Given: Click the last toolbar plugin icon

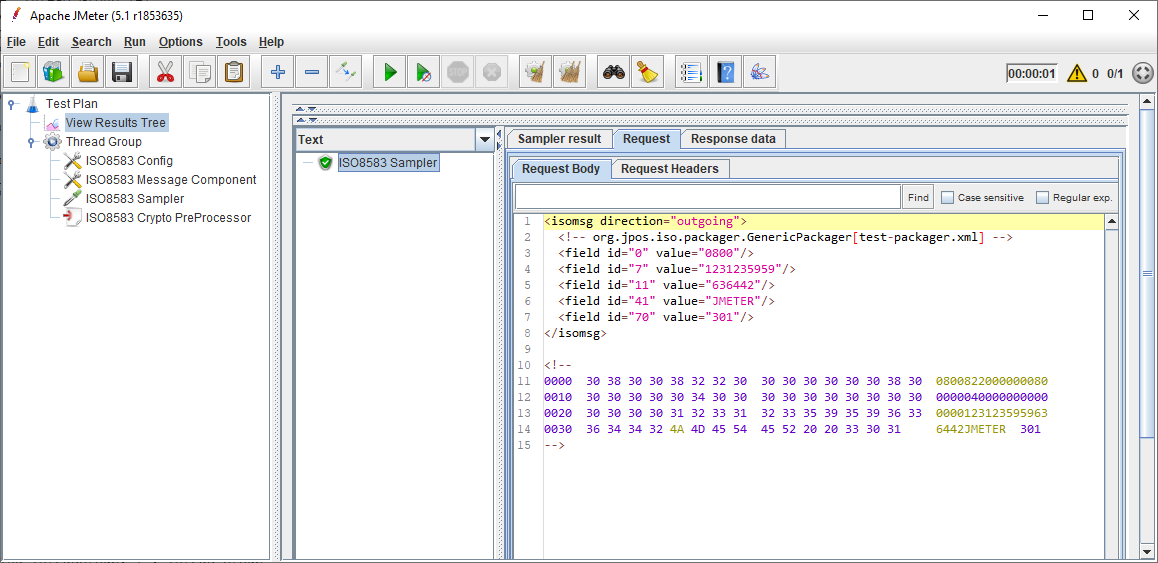Looking at the screenshot, I should (x=759, y=72).
